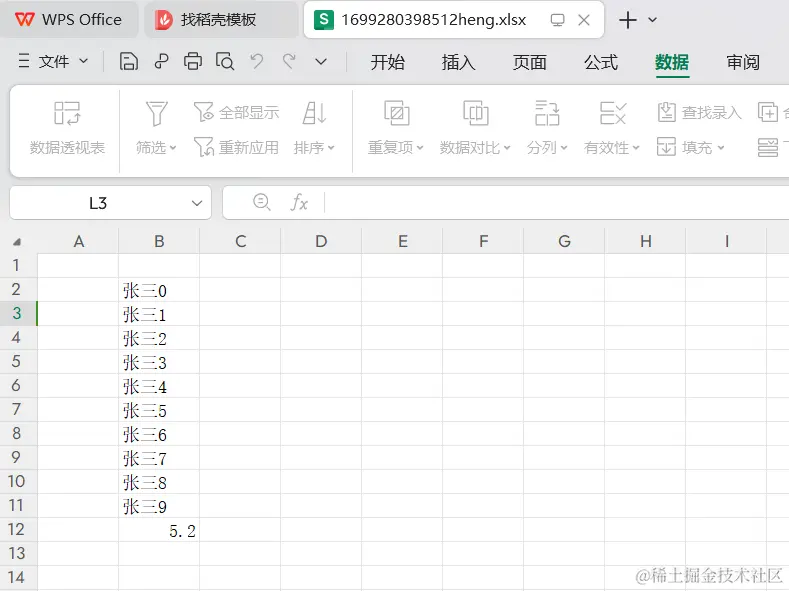Click the merge-calc icon right of 查找录入
Viewport: 789px width, 591px height.
click(768, 112)
